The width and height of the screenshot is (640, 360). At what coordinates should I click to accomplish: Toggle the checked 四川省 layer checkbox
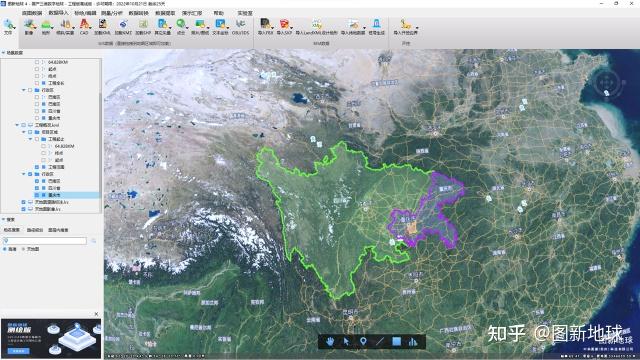(x=37, y=188)
